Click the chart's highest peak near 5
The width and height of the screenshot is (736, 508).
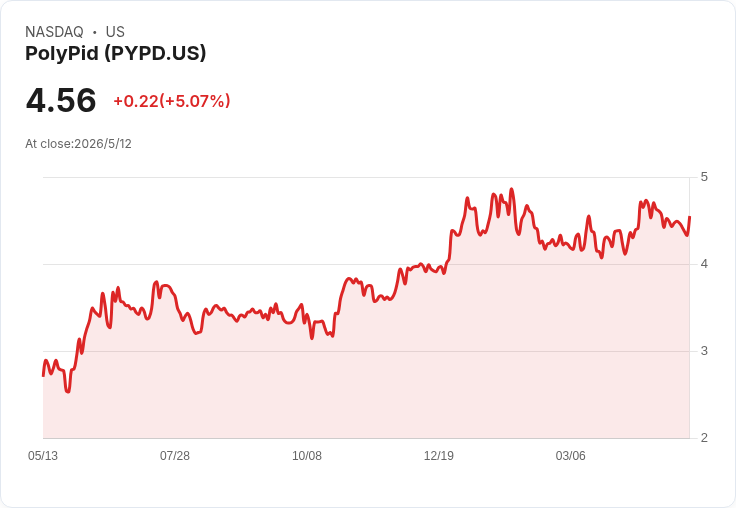[512, 189]
